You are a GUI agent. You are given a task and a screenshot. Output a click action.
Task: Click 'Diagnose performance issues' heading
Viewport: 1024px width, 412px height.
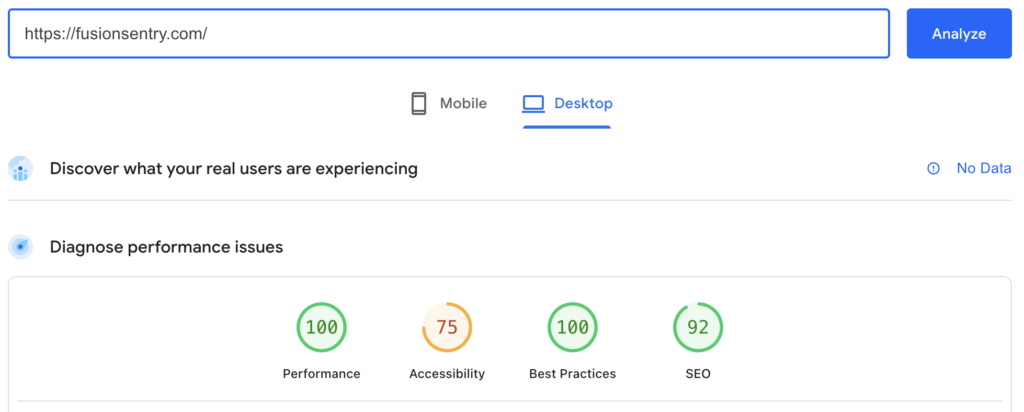point(167,247)
